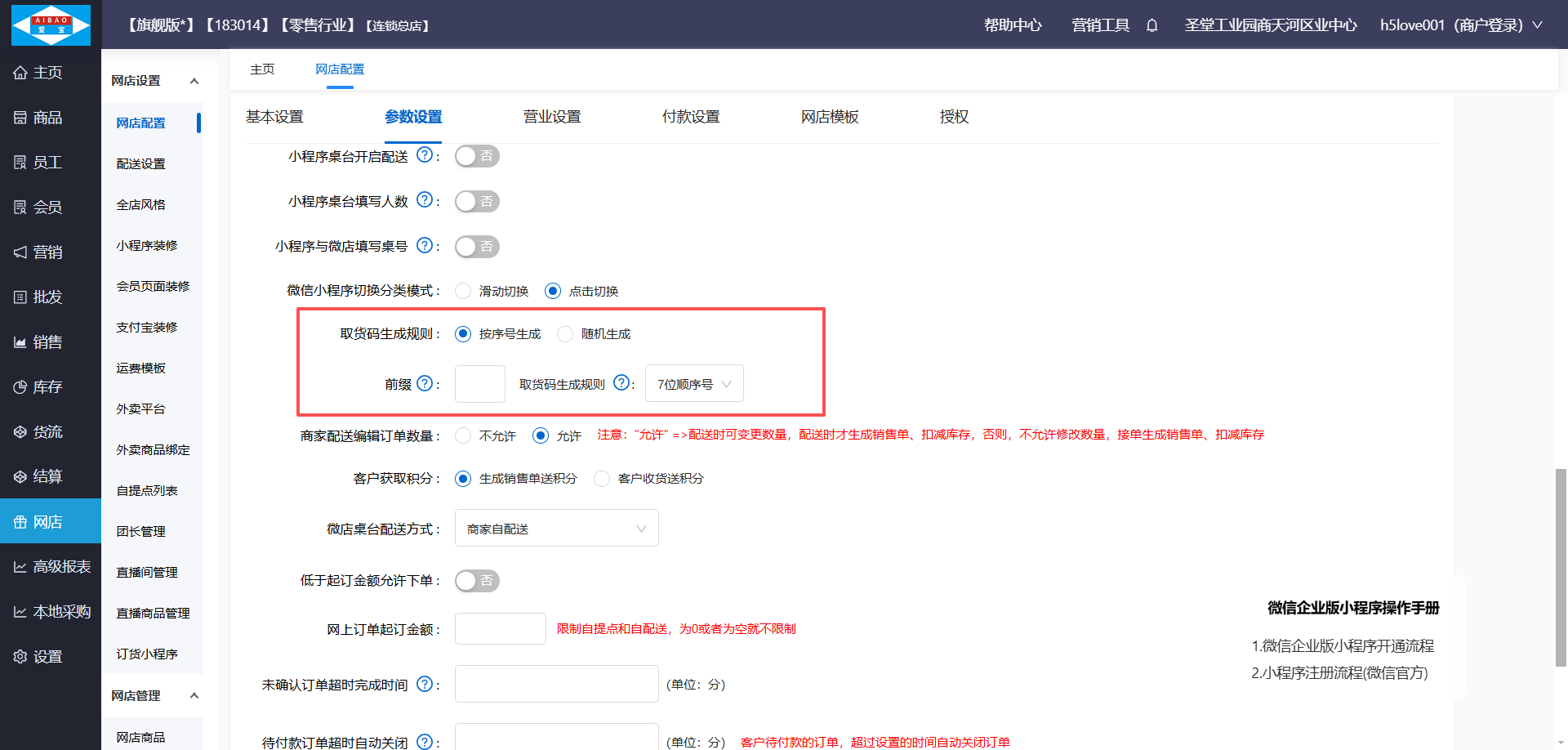The height and width of the screenshot is (750, 1568).
Task: Collapse the 网店设置 sidebar section
Action: (x=194, y=81)
